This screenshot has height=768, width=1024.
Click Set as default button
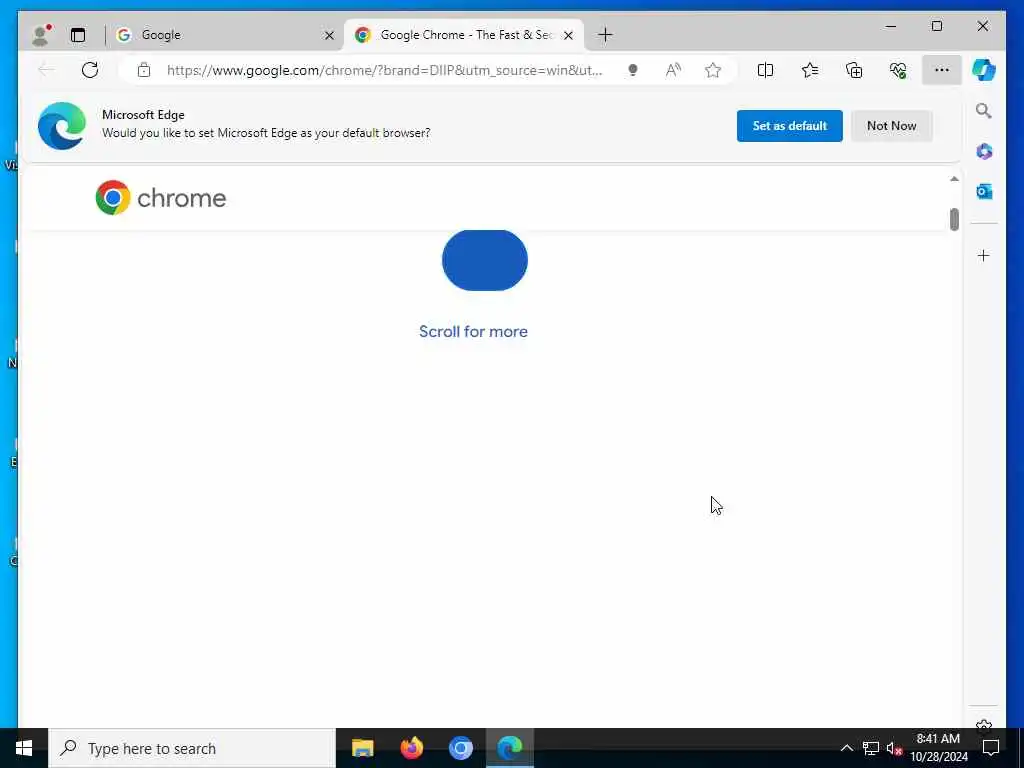[x=790, y=126]
